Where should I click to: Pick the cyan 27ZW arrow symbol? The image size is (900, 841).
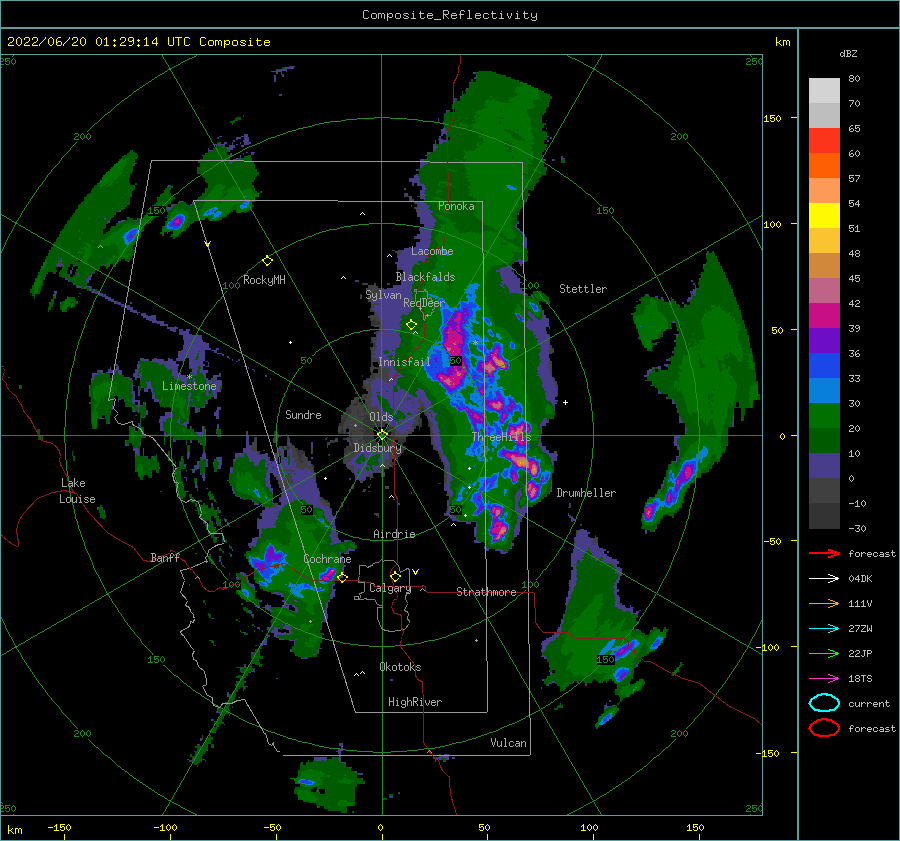824,629
